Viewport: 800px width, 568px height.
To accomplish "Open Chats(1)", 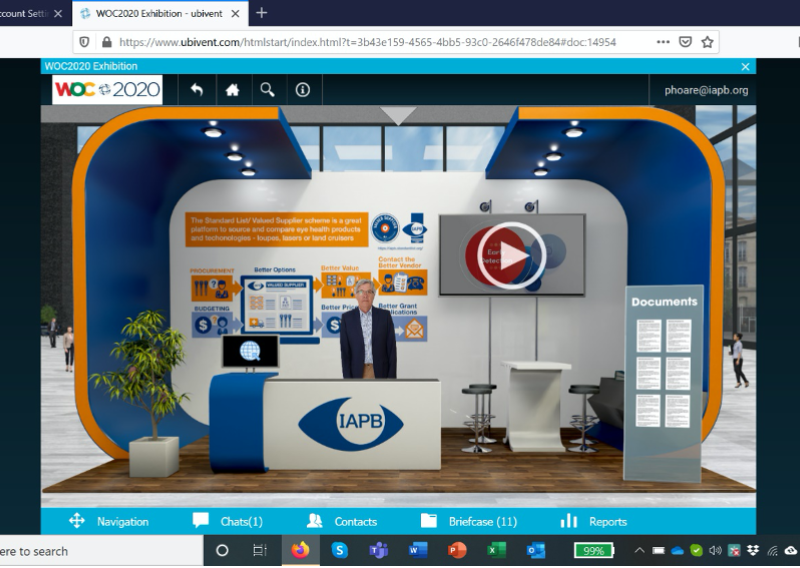I will pos(228,522).
